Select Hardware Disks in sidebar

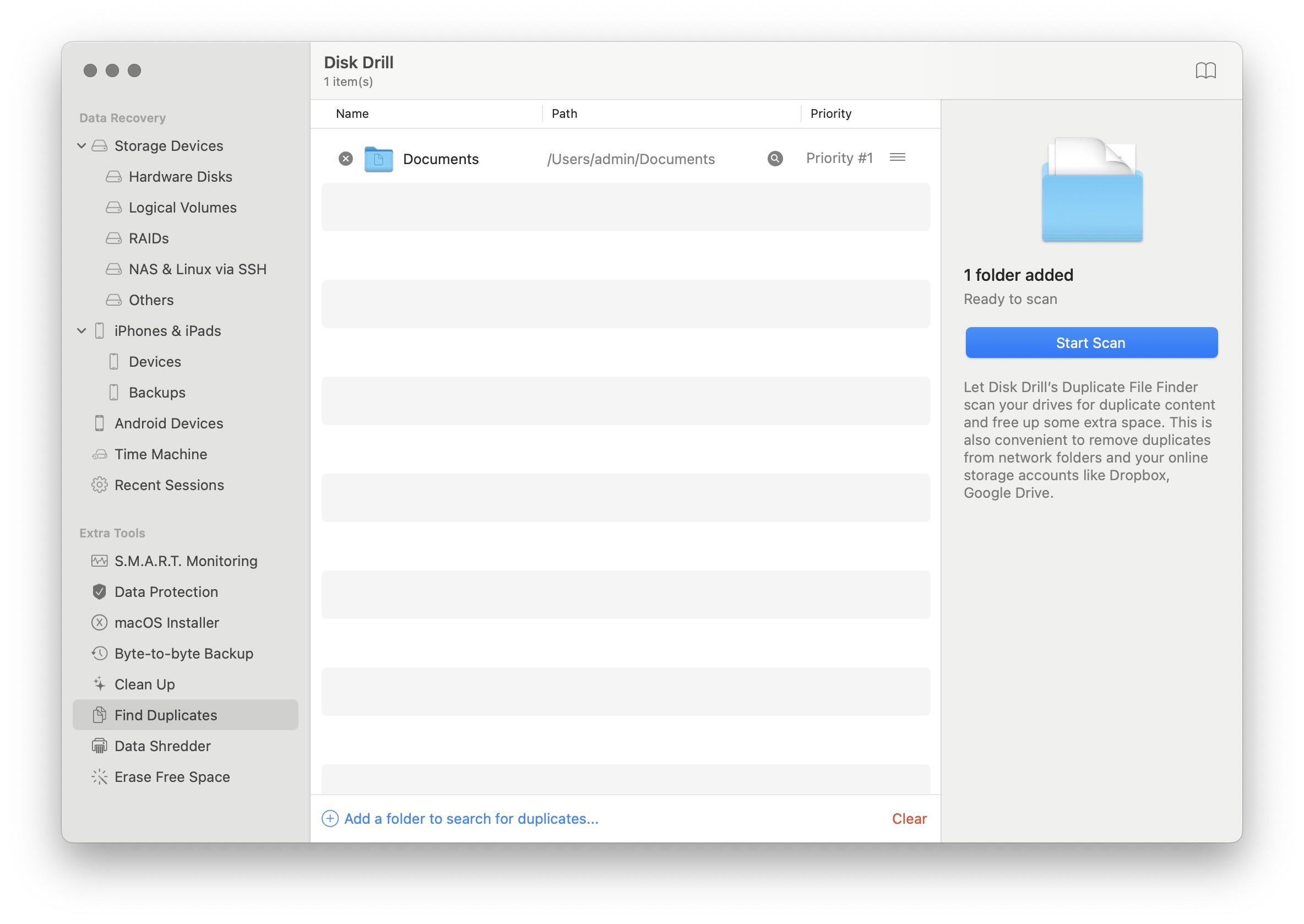(181, 176)
